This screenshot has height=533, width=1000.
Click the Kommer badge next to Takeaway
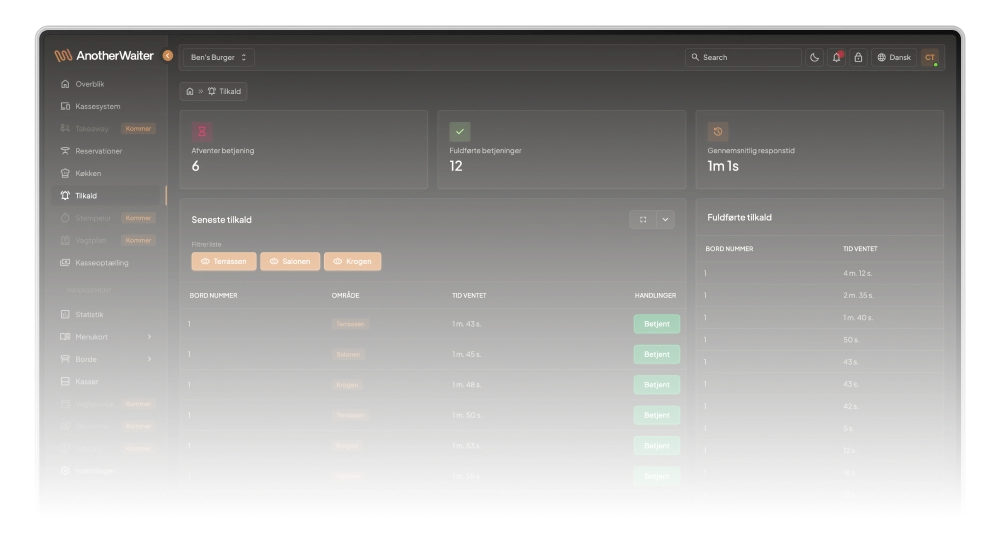pos(138,129)
